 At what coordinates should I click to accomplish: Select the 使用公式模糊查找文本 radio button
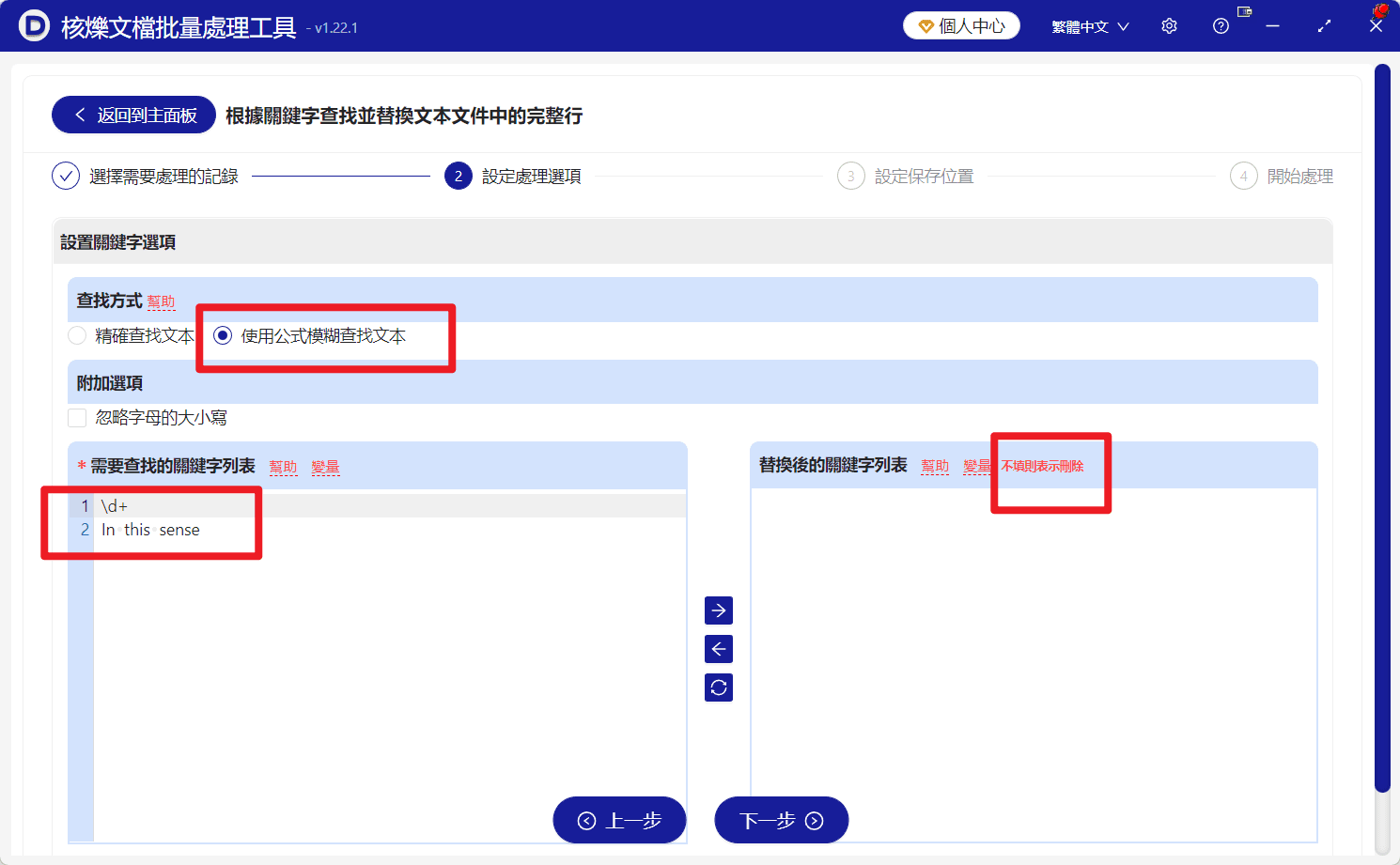pyautogui.click(x=222, y=335)
